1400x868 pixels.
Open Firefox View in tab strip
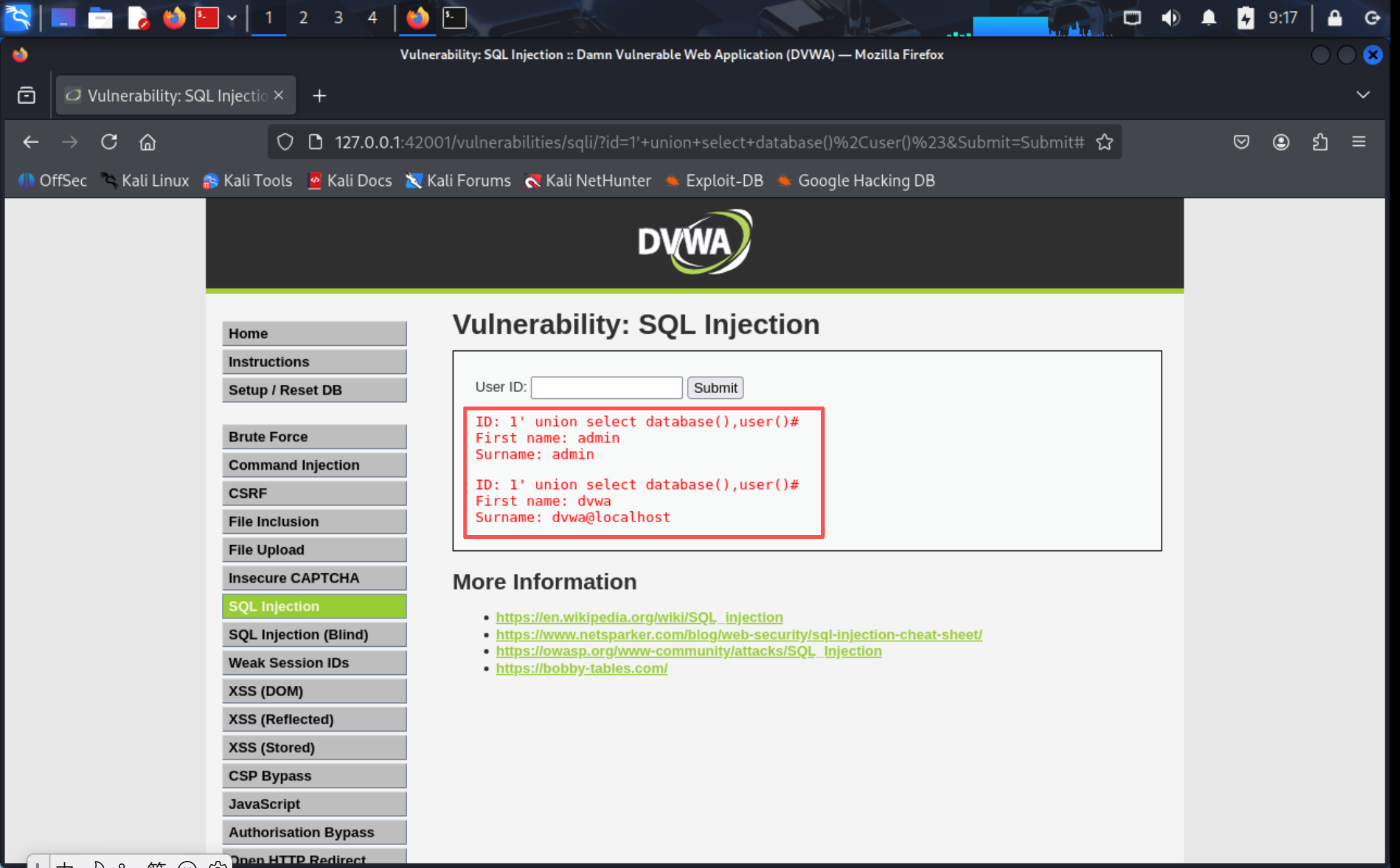pyautogui.click(x=26, y=95)
